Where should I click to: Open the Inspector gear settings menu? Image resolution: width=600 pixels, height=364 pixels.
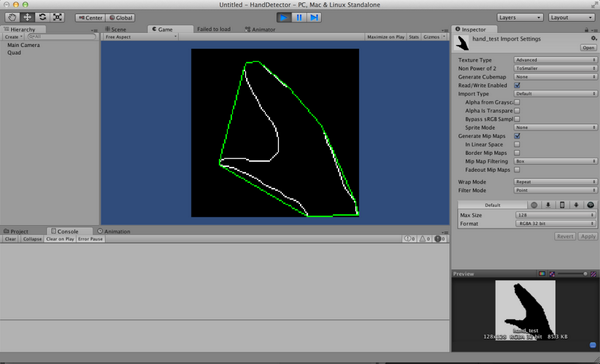coord(593,38)
